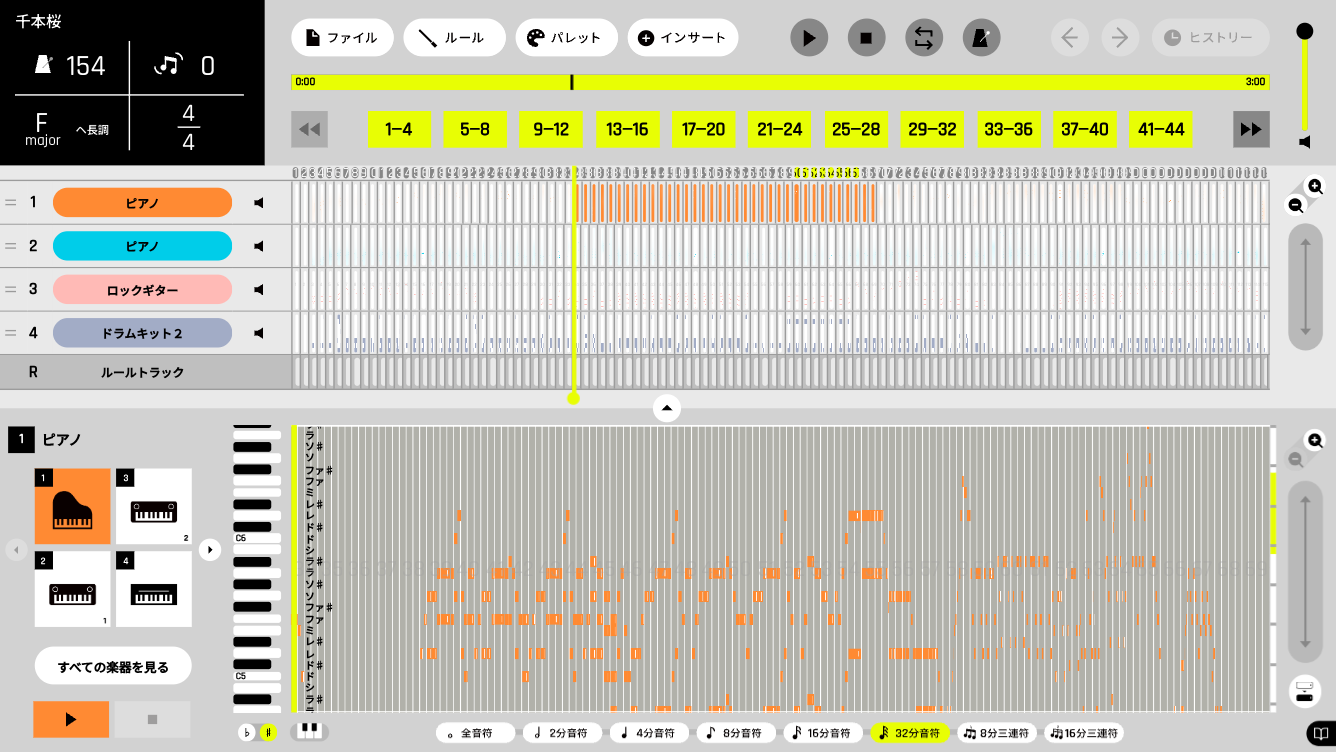Show next instrument page arrow
The width and height of the screenshot is (1336, 752).
[x=209, y=549]
